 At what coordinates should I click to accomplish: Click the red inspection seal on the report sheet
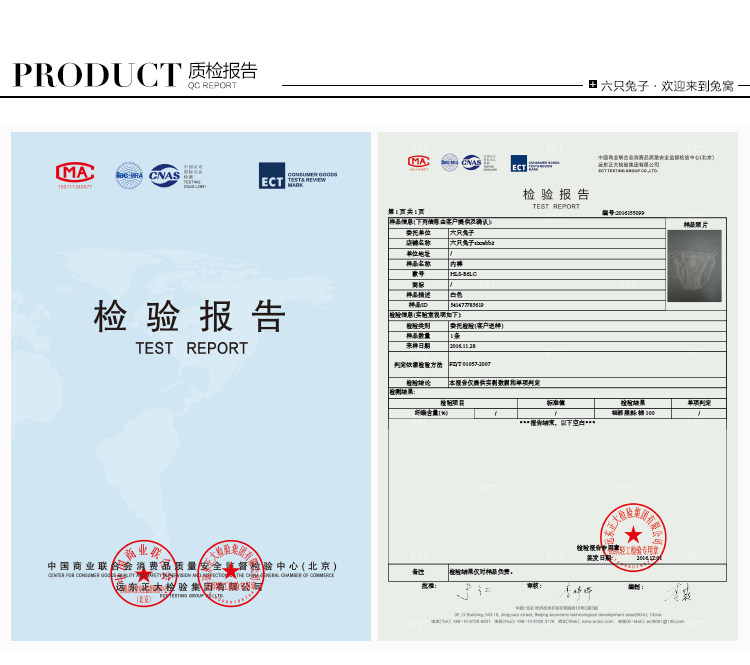tap(633, 537)
